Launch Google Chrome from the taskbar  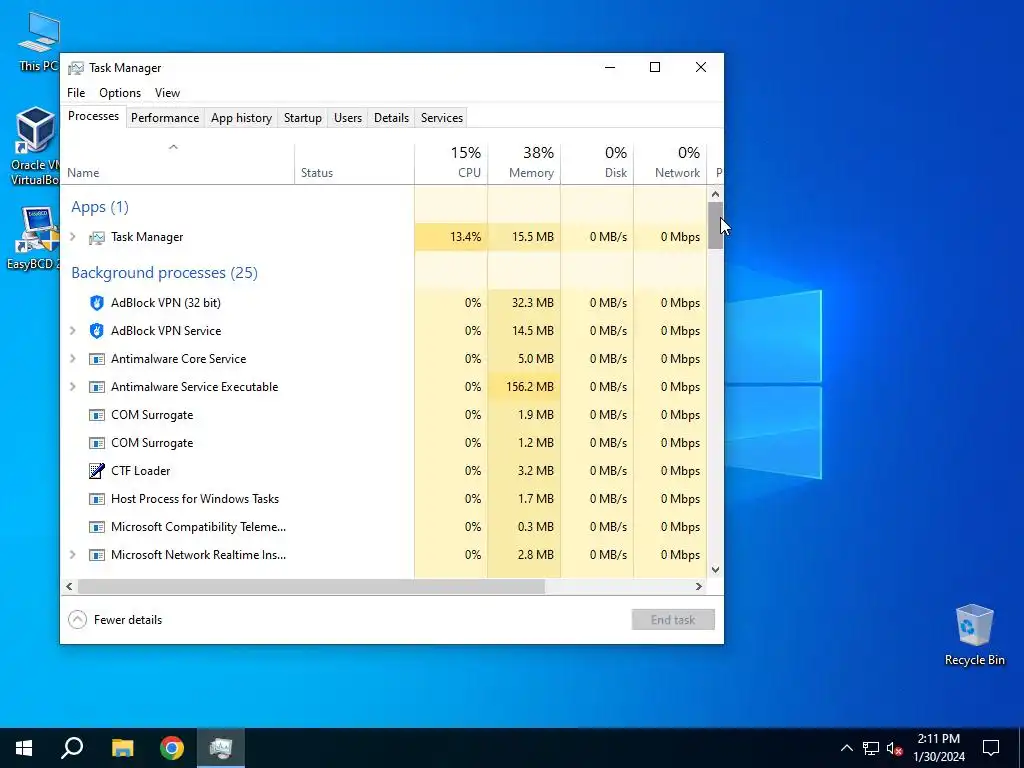coord(172,748)
